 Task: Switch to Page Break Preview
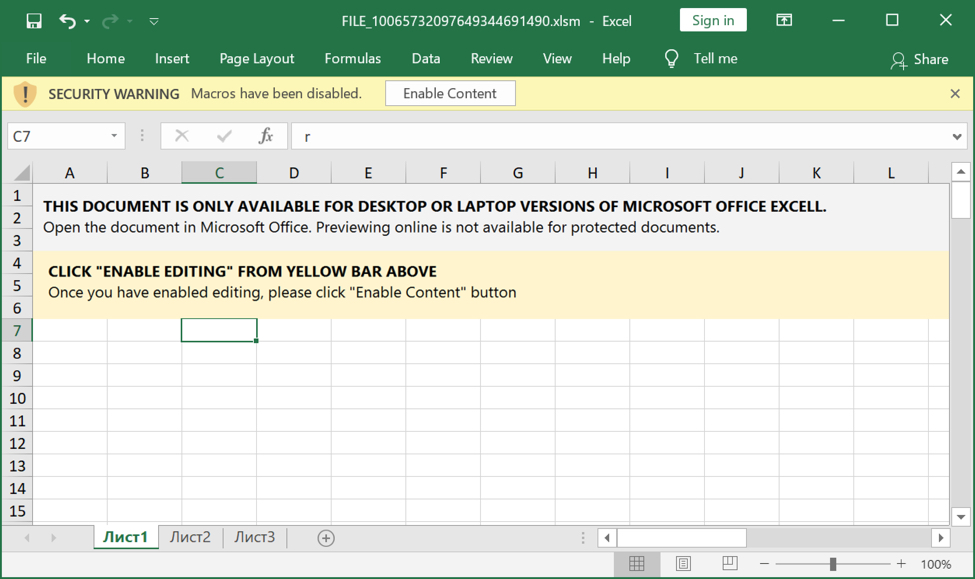click(730, 563)
